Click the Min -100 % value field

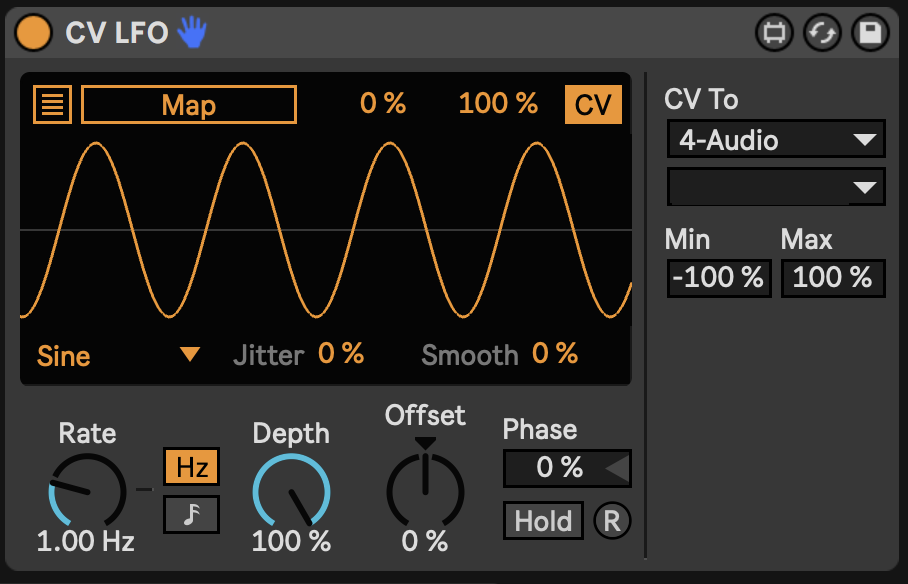click(717, 278)
